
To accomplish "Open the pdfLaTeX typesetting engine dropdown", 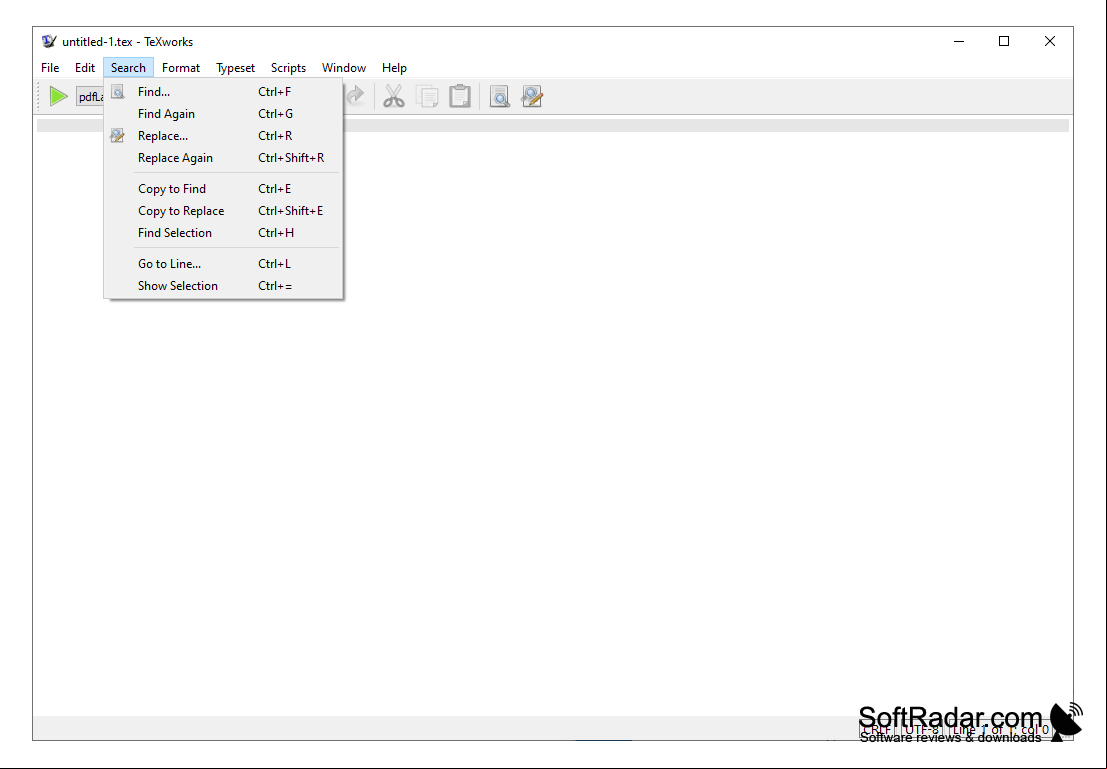I will (90, 97).
